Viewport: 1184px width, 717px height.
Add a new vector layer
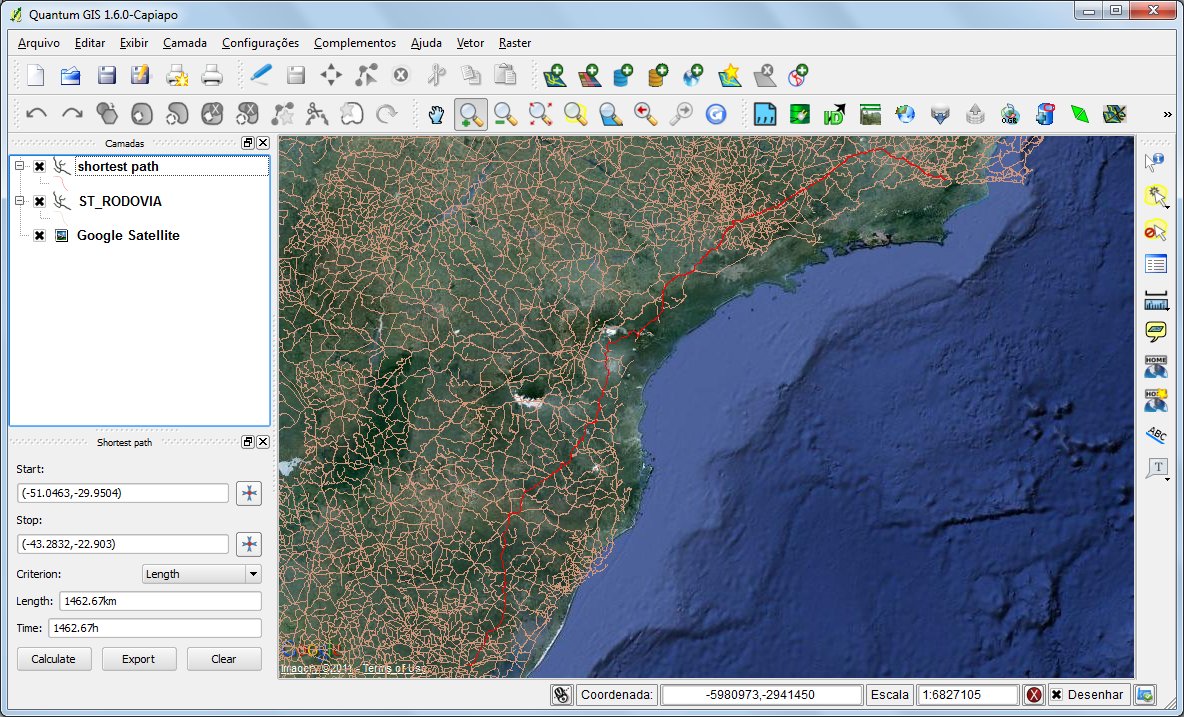[x=557, y=74]
